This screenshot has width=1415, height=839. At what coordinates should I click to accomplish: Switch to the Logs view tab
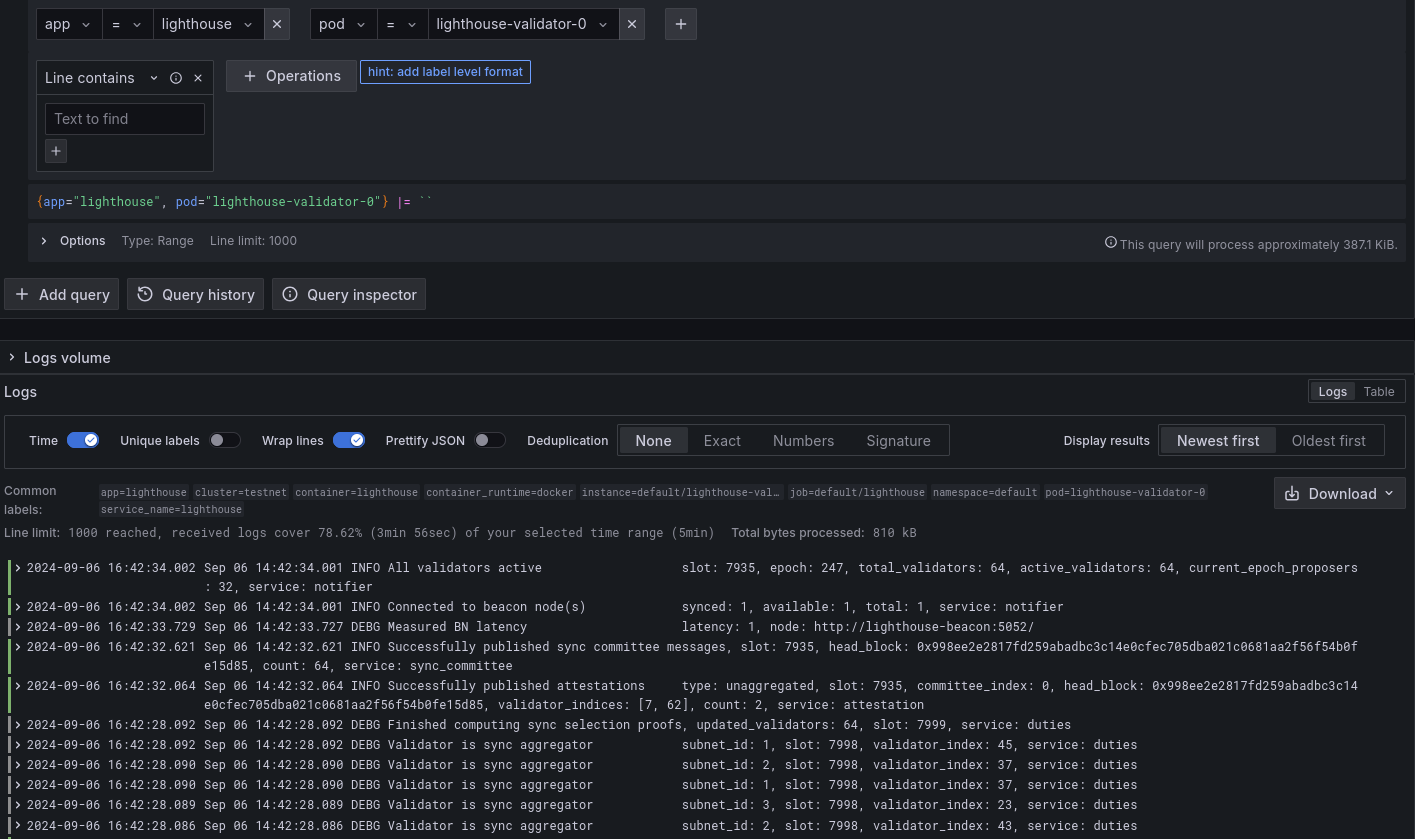point(1332,392)
